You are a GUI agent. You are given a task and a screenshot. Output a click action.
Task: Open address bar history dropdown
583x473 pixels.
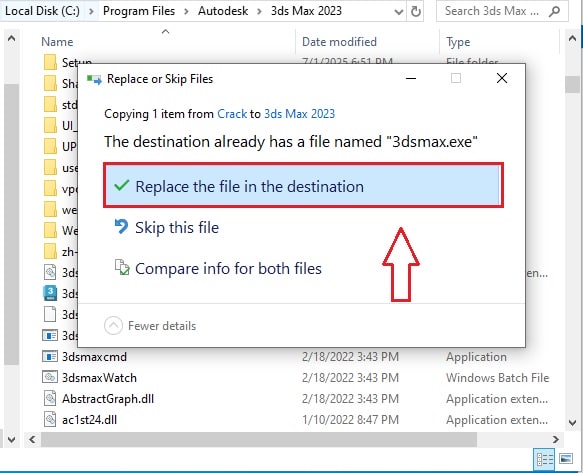tap(399, 12)
